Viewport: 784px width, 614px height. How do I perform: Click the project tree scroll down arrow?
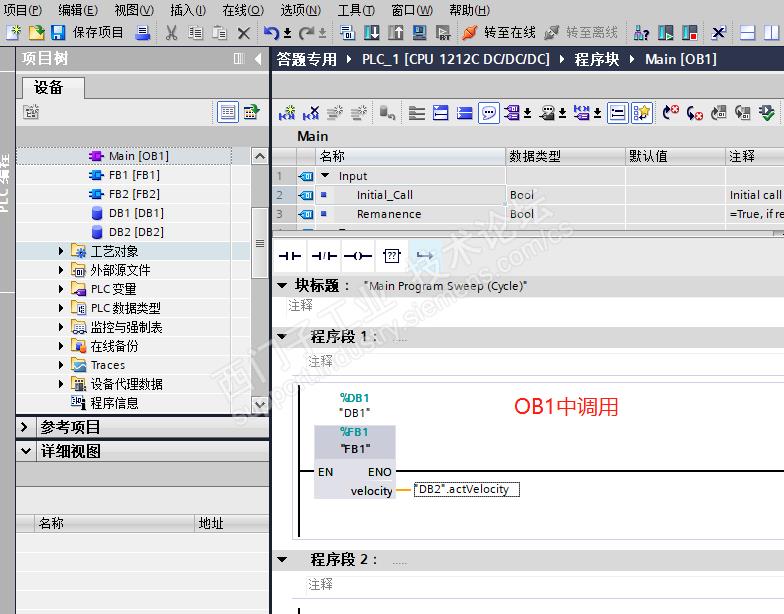pyautogui.click(x=260, y=404)
